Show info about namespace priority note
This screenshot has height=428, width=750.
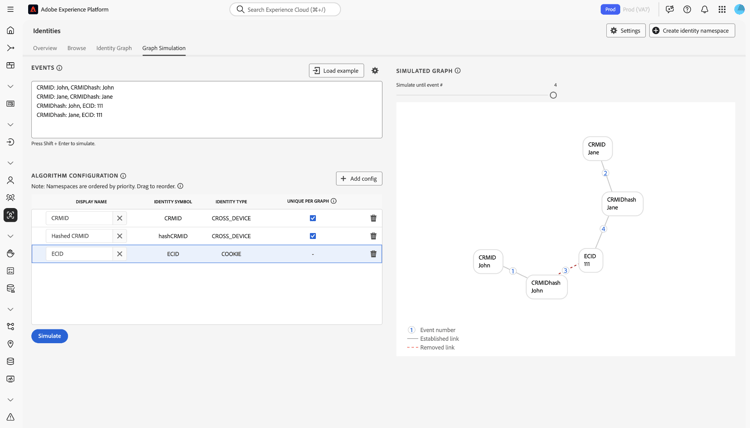[x=180, y=186]
